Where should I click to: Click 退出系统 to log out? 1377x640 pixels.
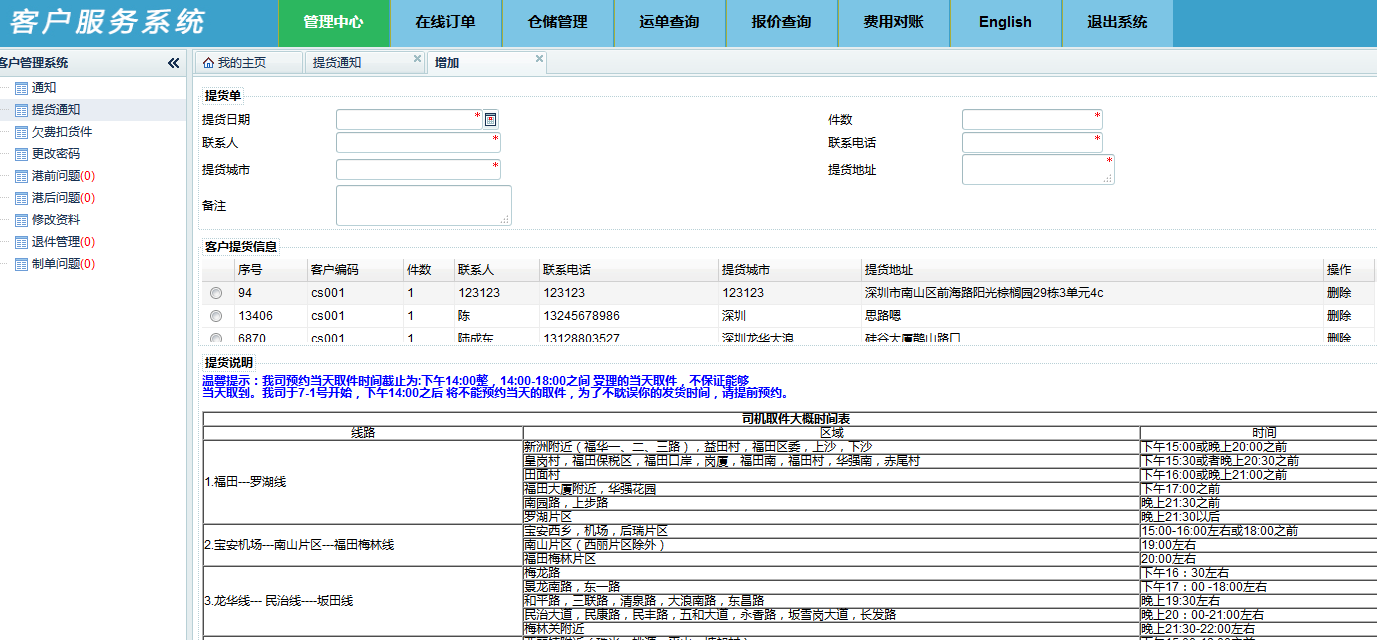pos(1117,22)
